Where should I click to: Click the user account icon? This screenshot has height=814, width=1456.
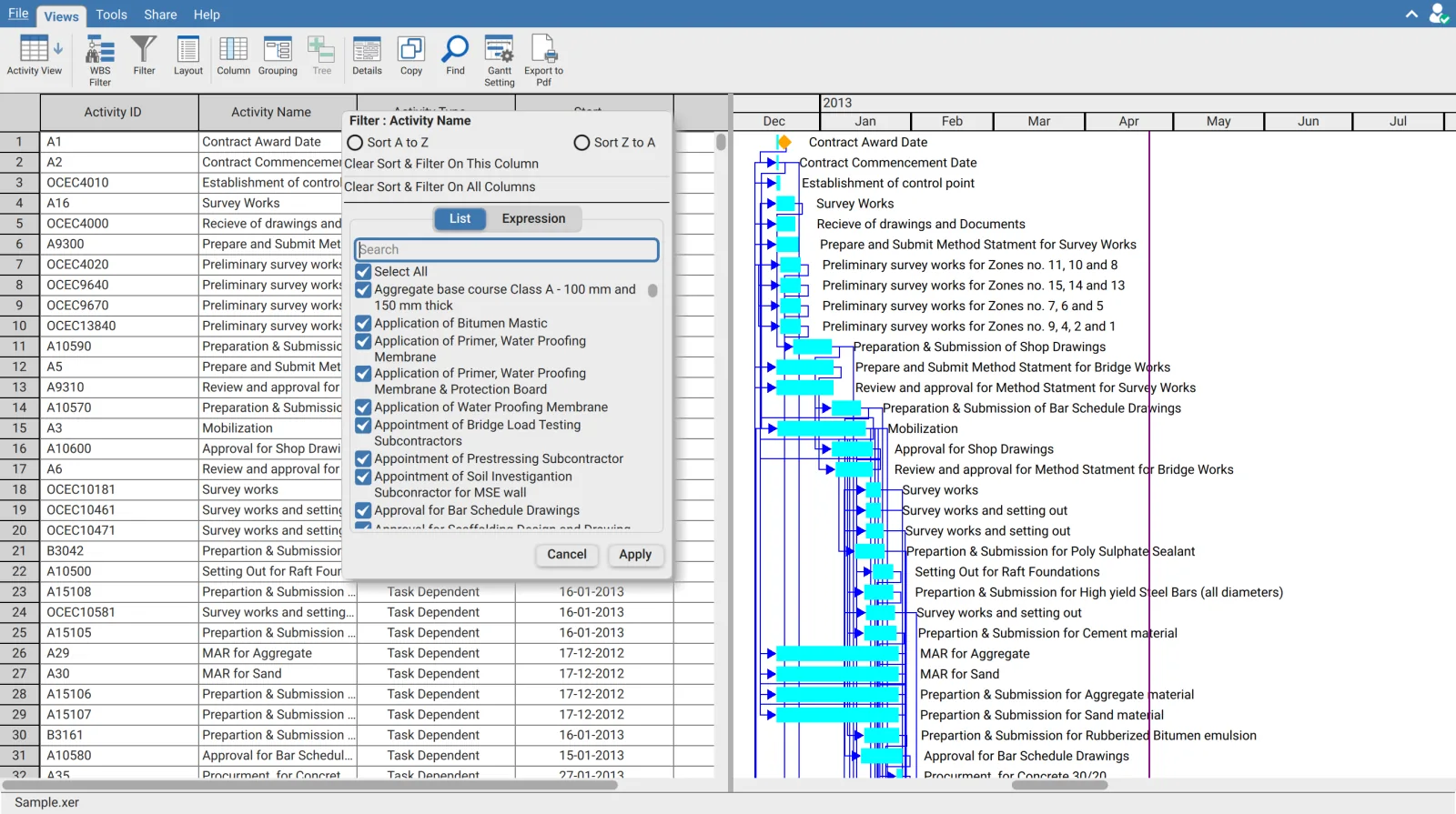pyautogui.click(x=1439, y=14)
